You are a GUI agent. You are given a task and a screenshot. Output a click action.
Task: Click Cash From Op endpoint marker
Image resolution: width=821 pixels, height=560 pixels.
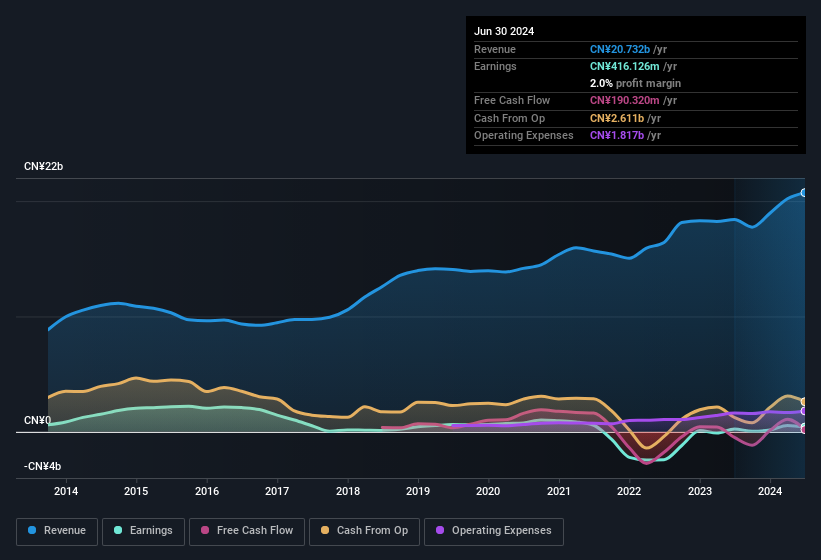[x=803, y=402]
